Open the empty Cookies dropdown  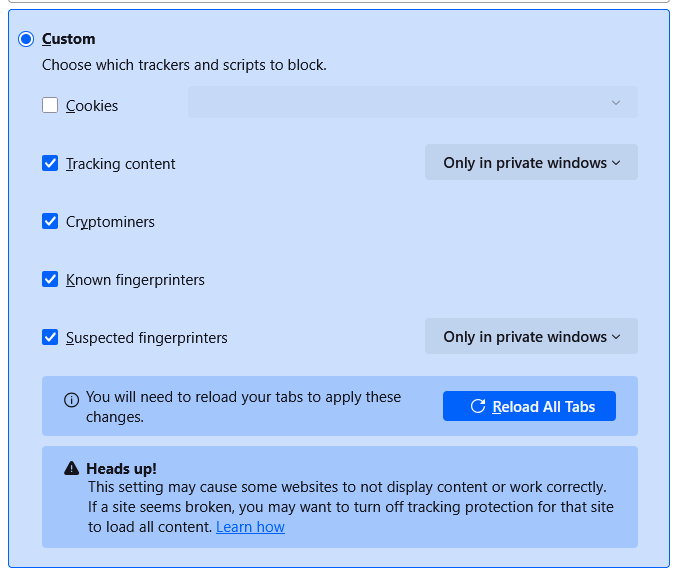(x=412, y=102)
